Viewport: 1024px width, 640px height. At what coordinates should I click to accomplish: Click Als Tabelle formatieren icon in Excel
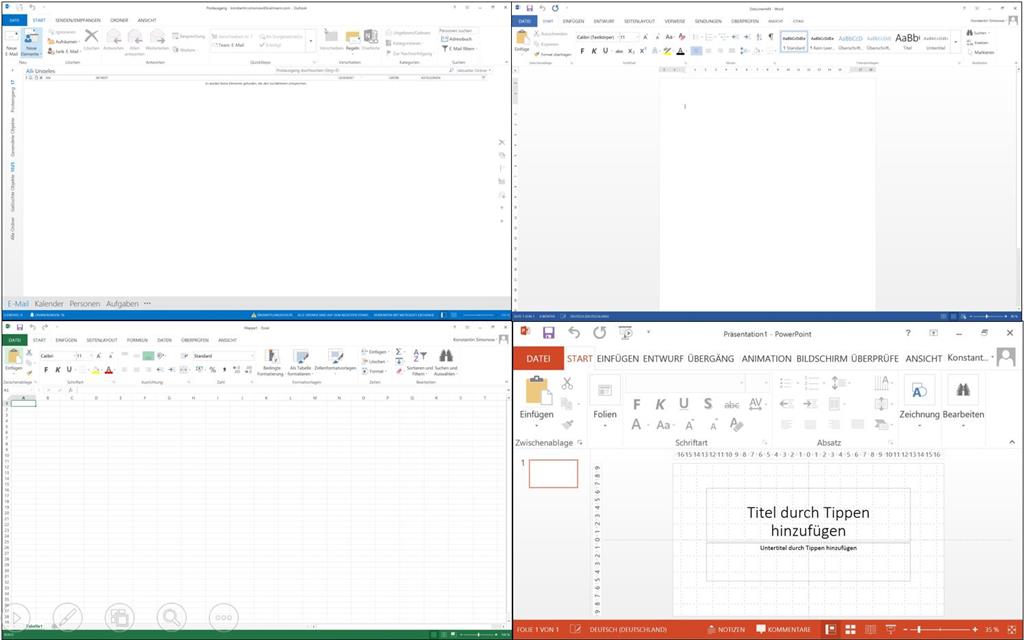300,357
